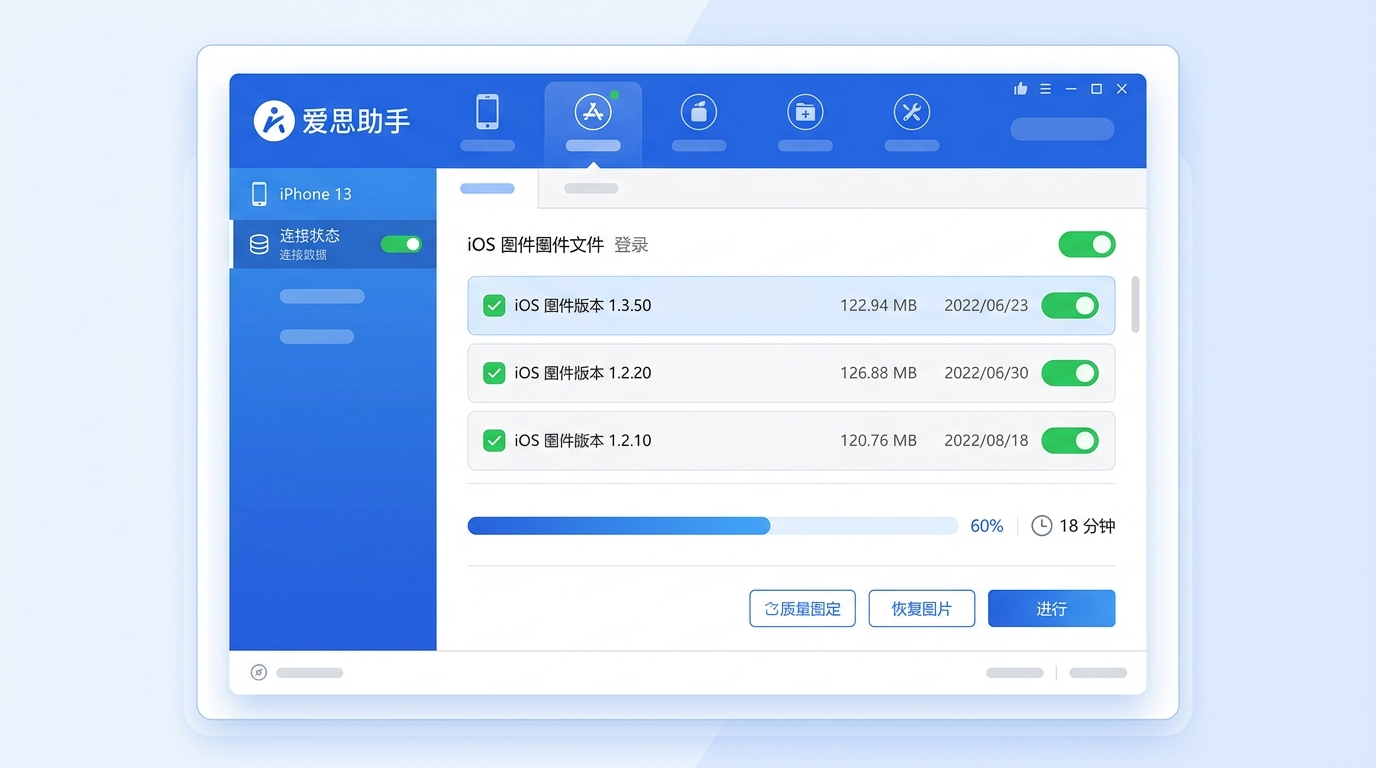This screenshot has height=768, width=1376.
Task: Click the clock icon beside 18 分钟
Action: tap(1042, 525)
